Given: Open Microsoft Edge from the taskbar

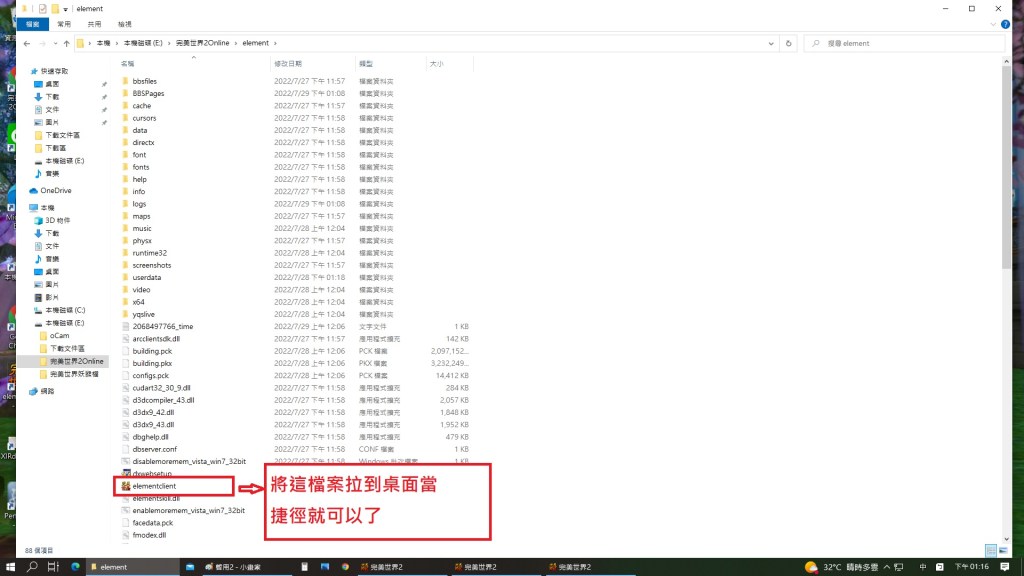Looking at the screenshot, I should coord(75,567).
